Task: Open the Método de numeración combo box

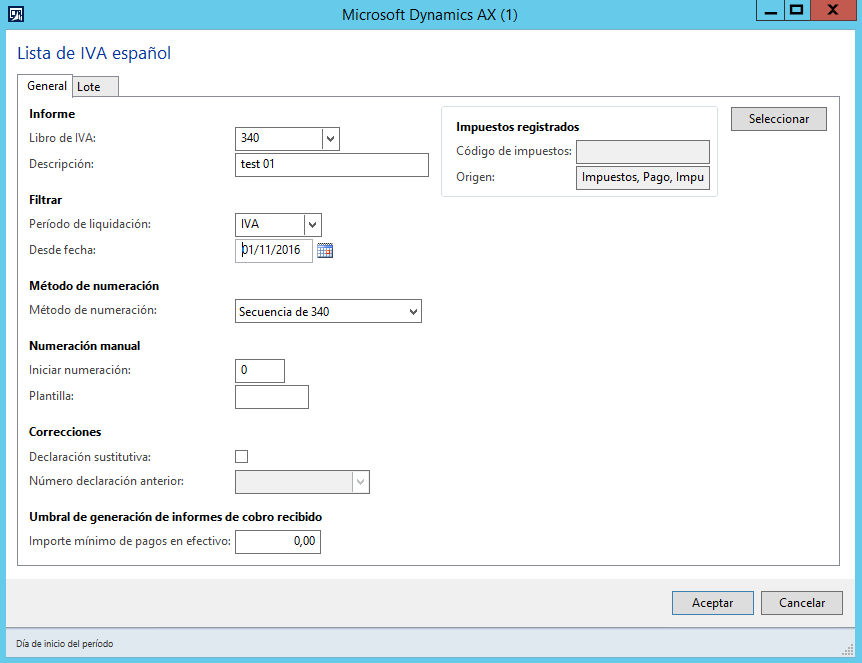Action: 328,311
